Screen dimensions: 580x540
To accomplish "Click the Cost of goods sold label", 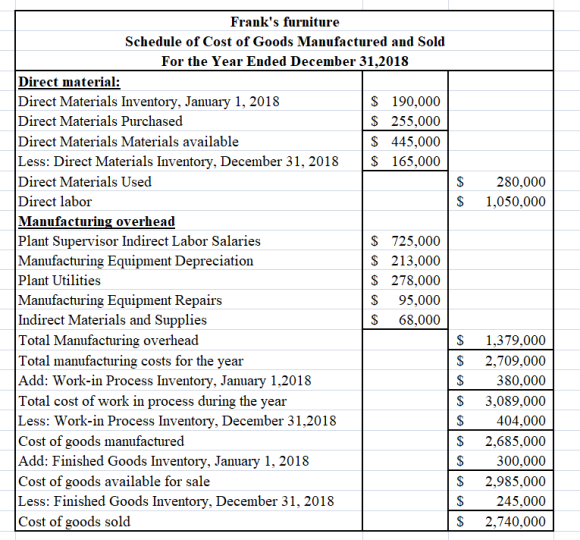I will coord(74,522).
